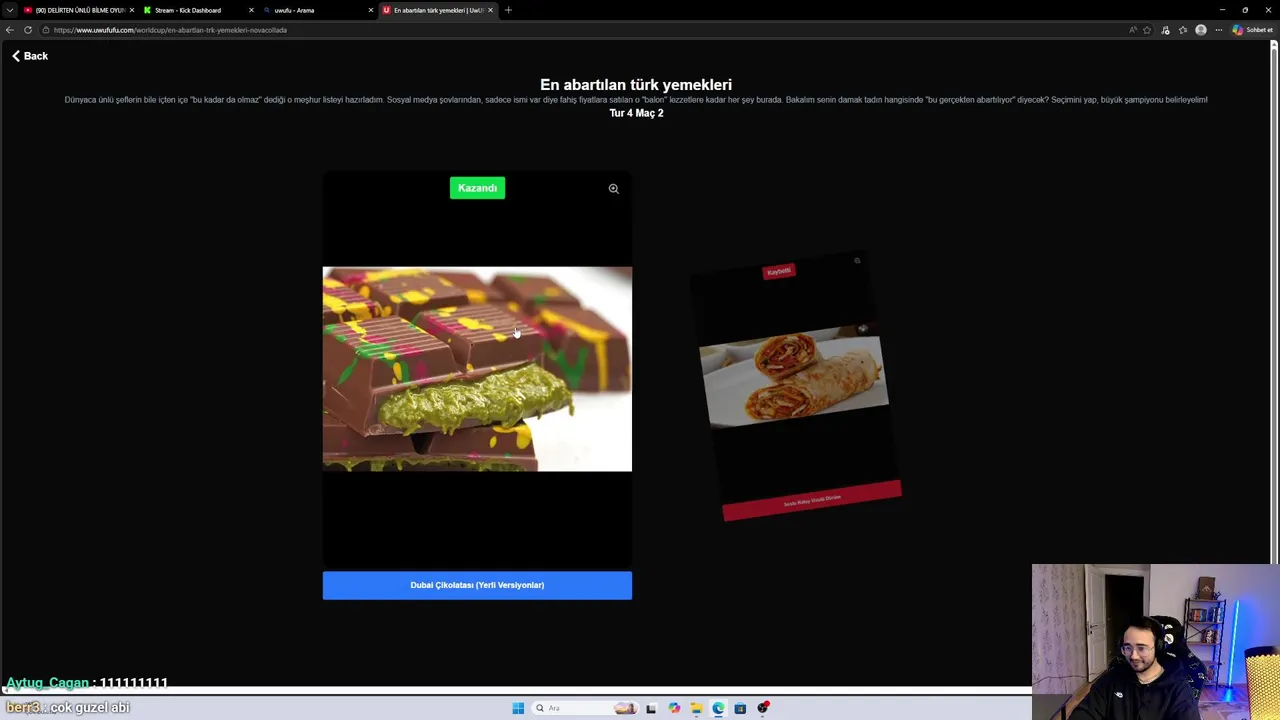The image size is (1280, 720).
Task: Open the Read aloud icon in address bar
Action: click(1133, 30)
